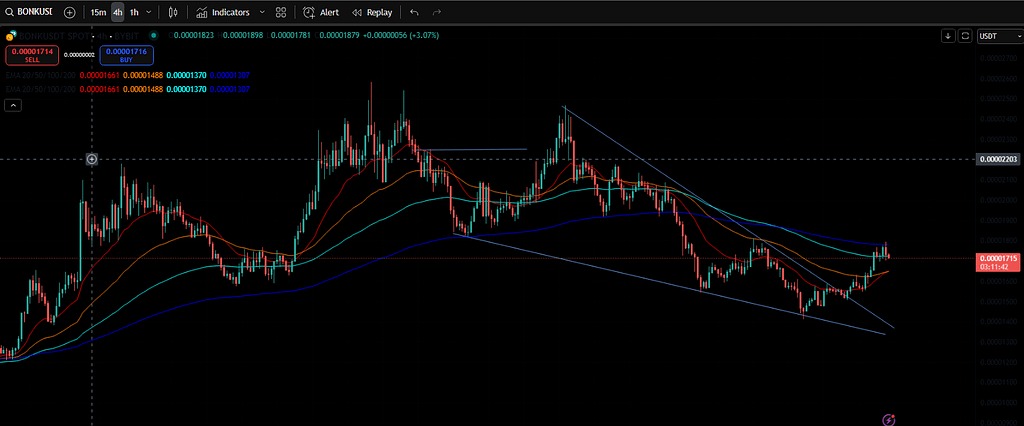Open the Indicators dialog
The width and height of the screenshot is (1024, 426).
pyautogui.click(x=223, y=12)
